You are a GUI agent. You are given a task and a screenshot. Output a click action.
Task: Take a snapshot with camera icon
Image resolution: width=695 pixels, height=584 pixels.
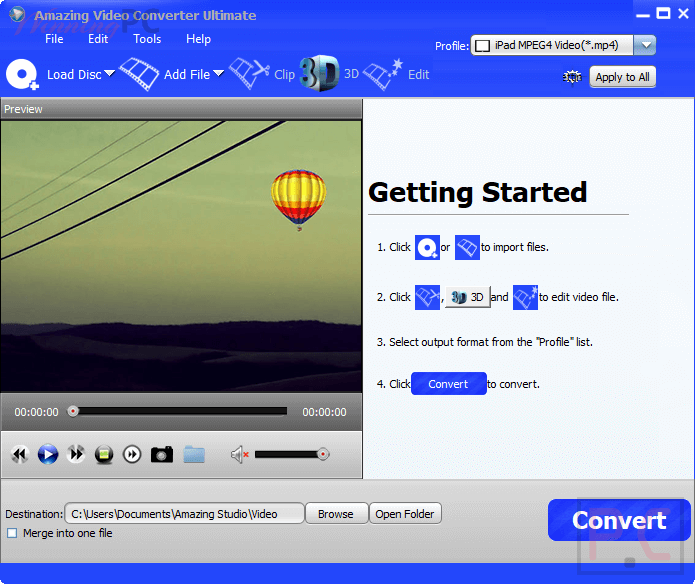pyautogui.click(x=162, y=455)
